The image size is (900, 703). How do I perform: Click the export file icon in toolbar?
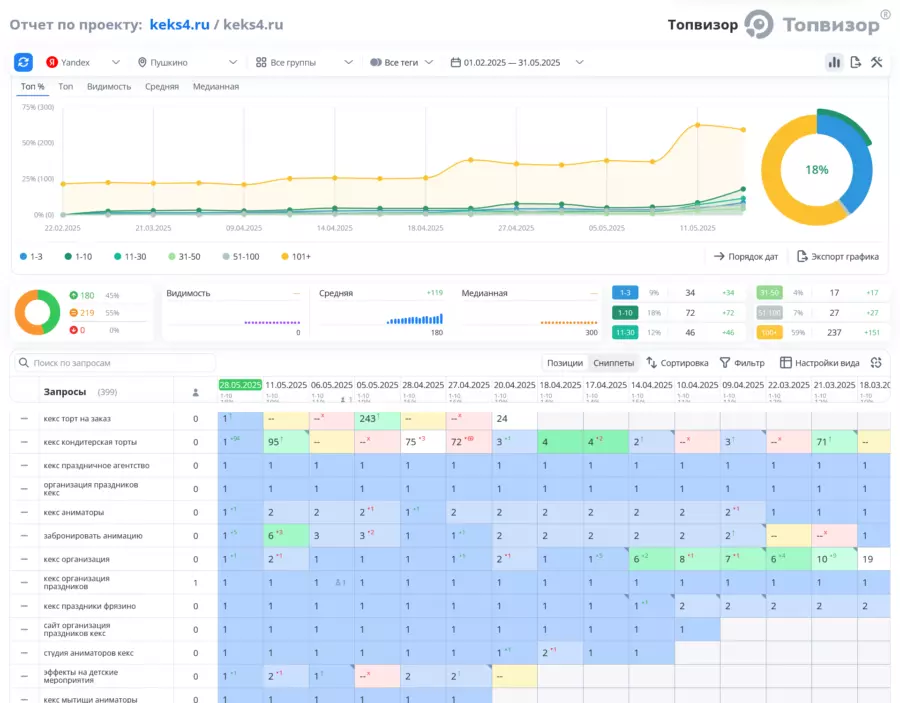[x=855, y=62]
